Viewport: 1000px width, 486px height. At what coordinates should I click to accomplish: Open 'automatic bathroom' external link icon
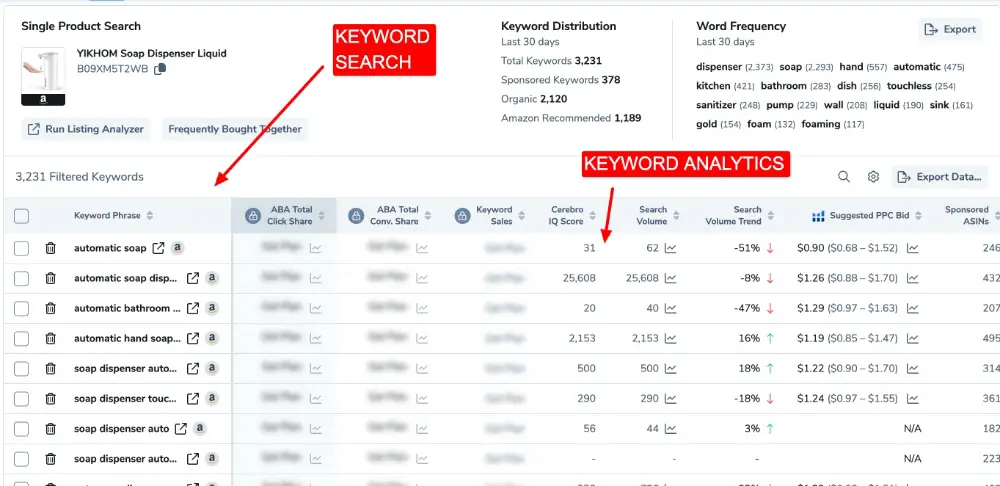tap(192, 308)
